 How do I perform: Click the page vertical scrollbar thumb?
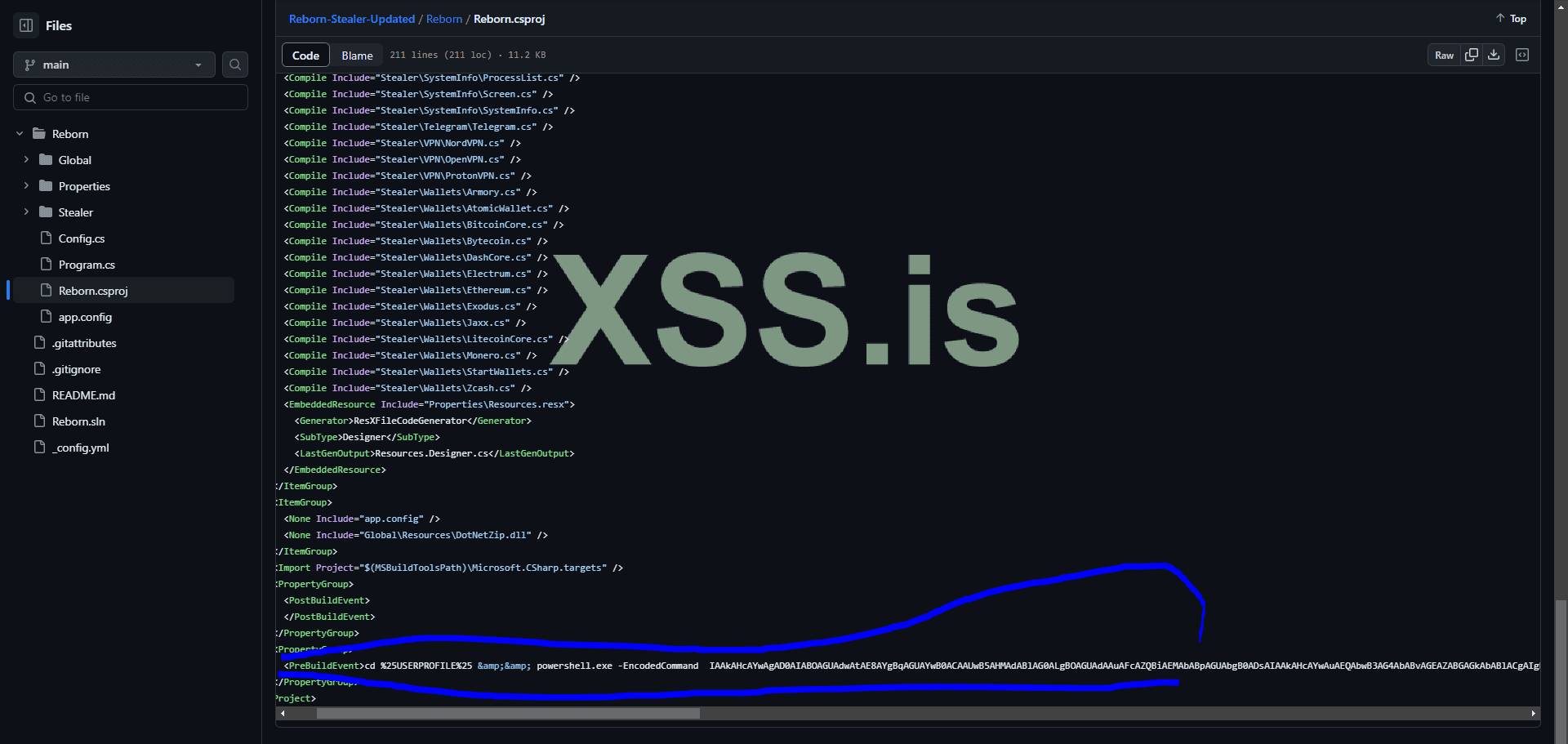tap(1561, 670)
